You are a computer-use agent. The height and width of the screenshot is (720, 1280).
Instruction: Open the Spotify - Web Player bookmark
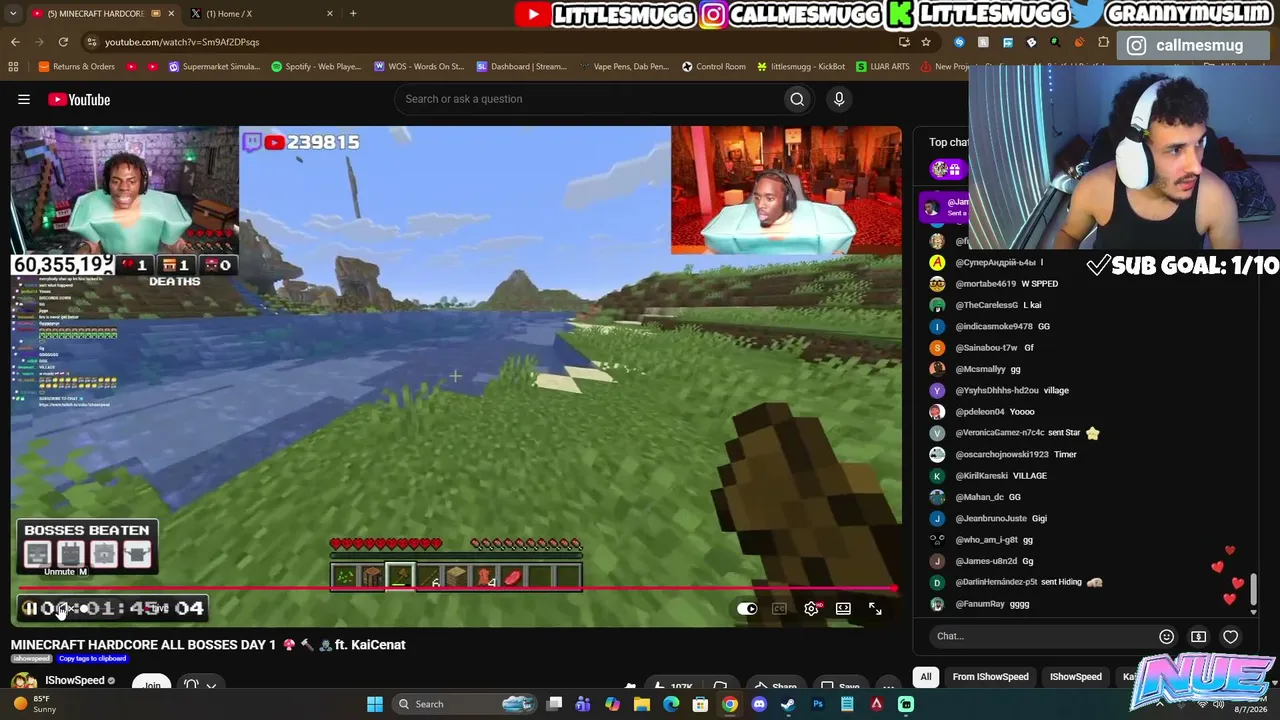tap(316, 67)
